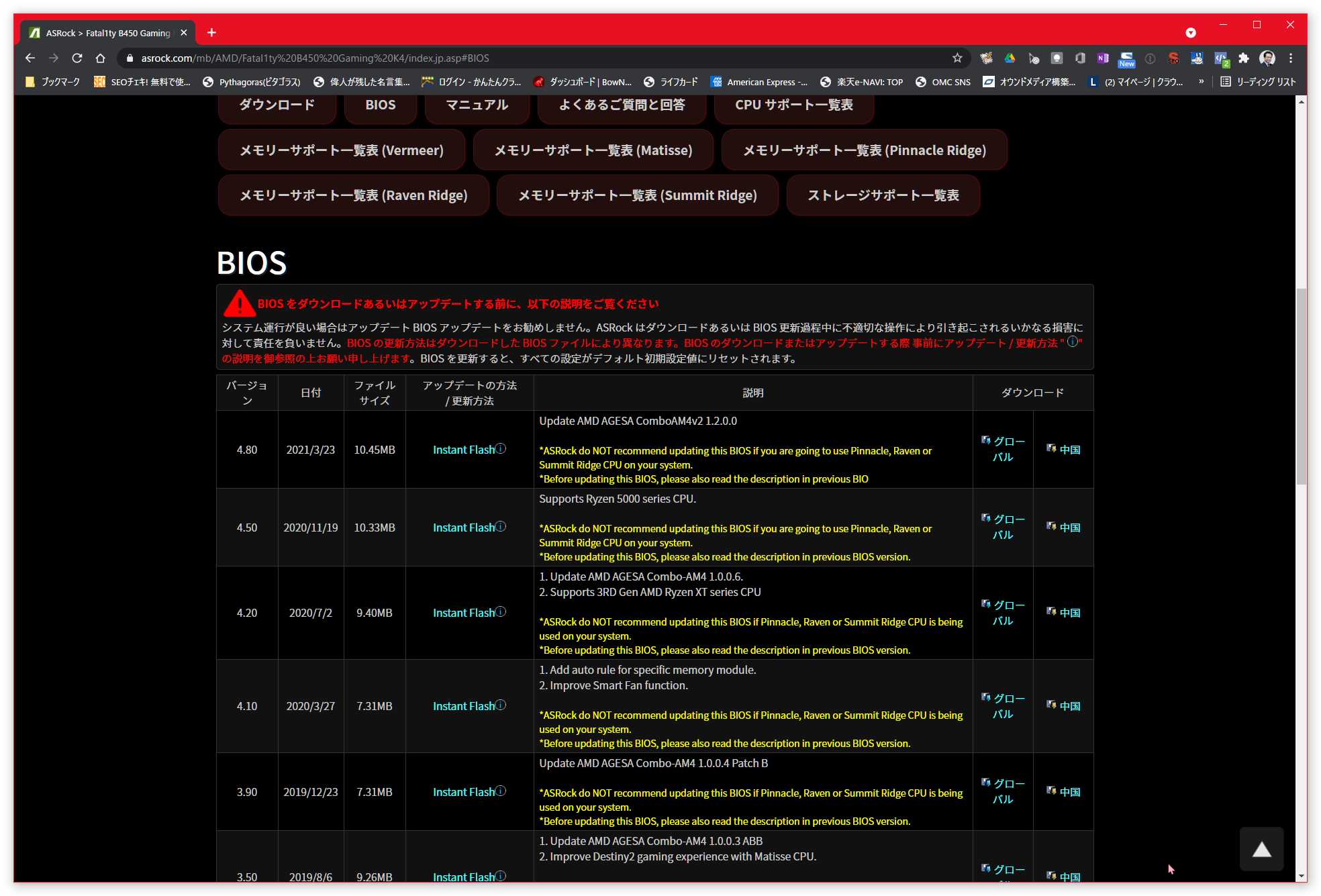Click info icon in red BIOS warning text
Screen dimensions: 1321x896
(x=1073, y=342)
